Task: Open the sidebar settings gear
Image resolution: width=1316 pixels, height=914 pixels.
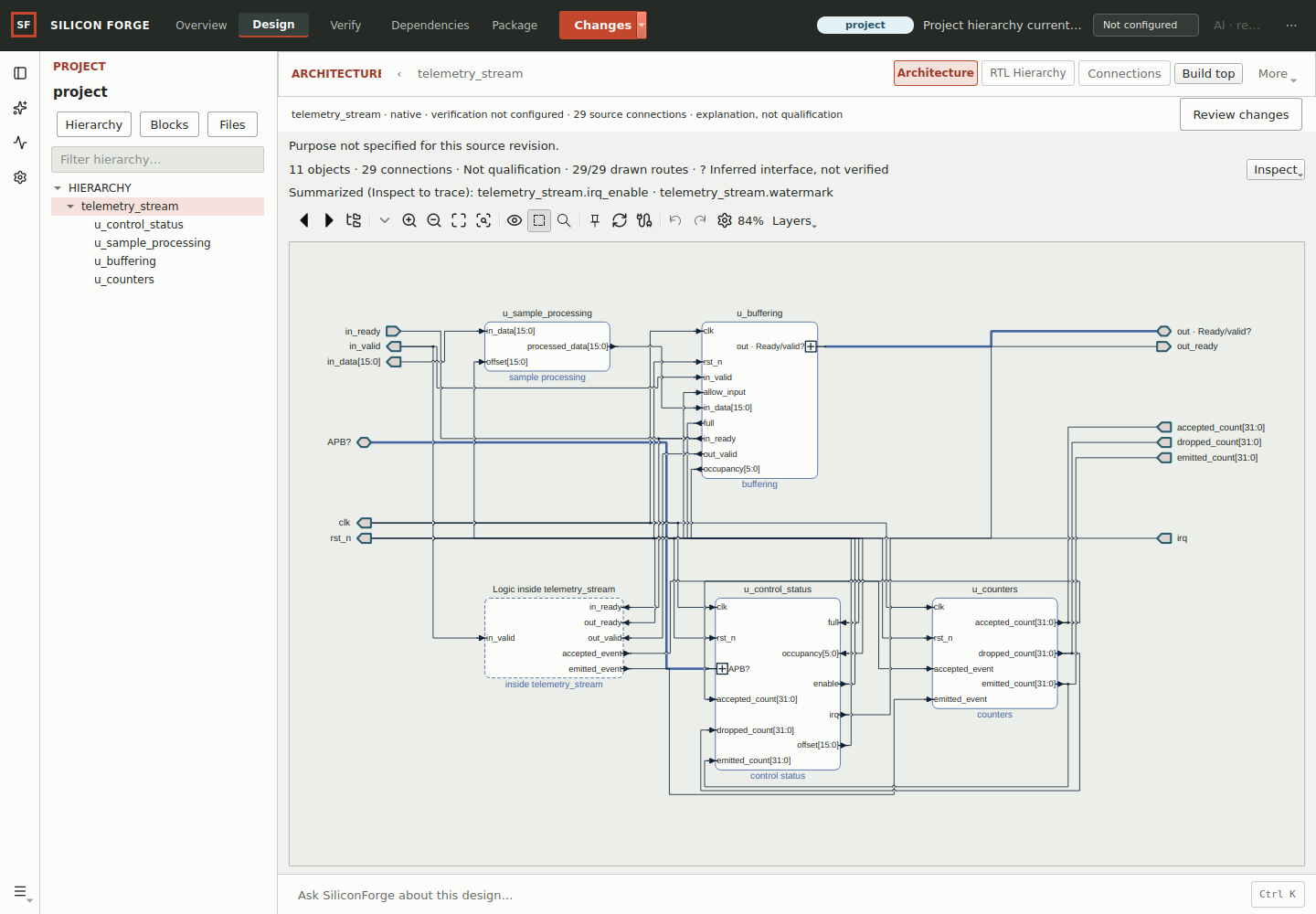Action: [20, 177]
